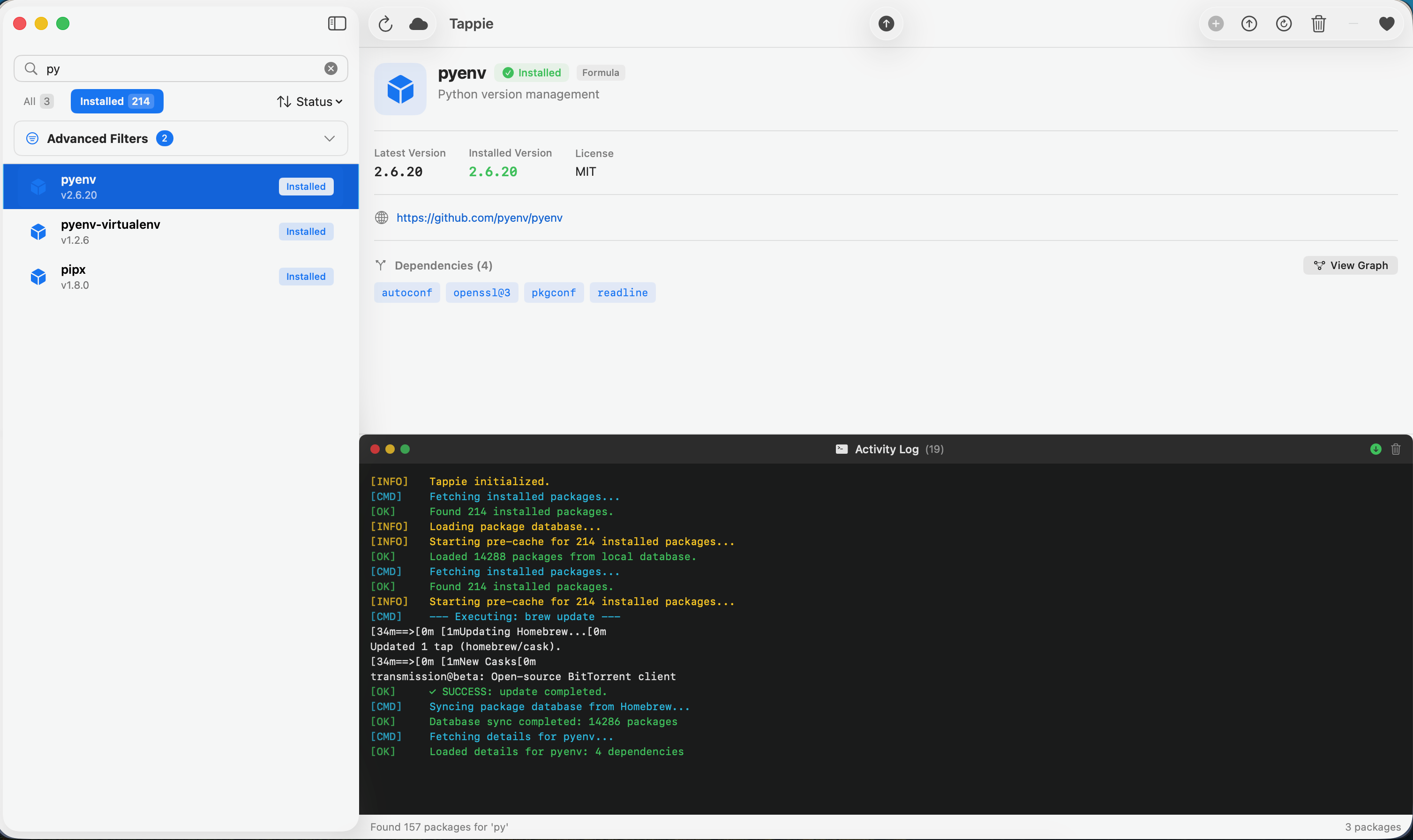Toggle the sidebar panel icon
1413x840 pixels.
(x=337, y=24)
